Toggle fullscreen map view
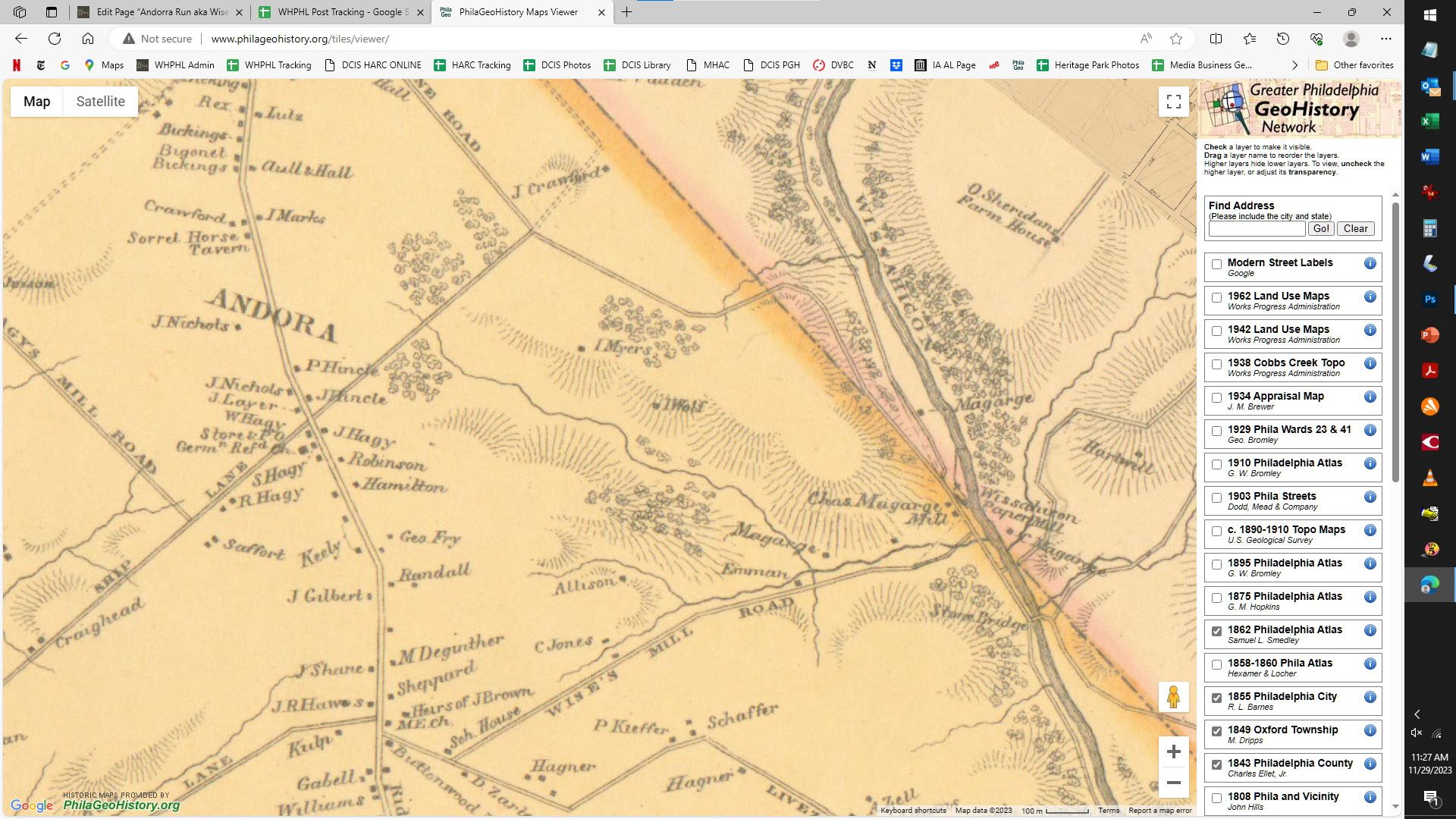Viewport: 1456px width, 819px height. 1173,102
